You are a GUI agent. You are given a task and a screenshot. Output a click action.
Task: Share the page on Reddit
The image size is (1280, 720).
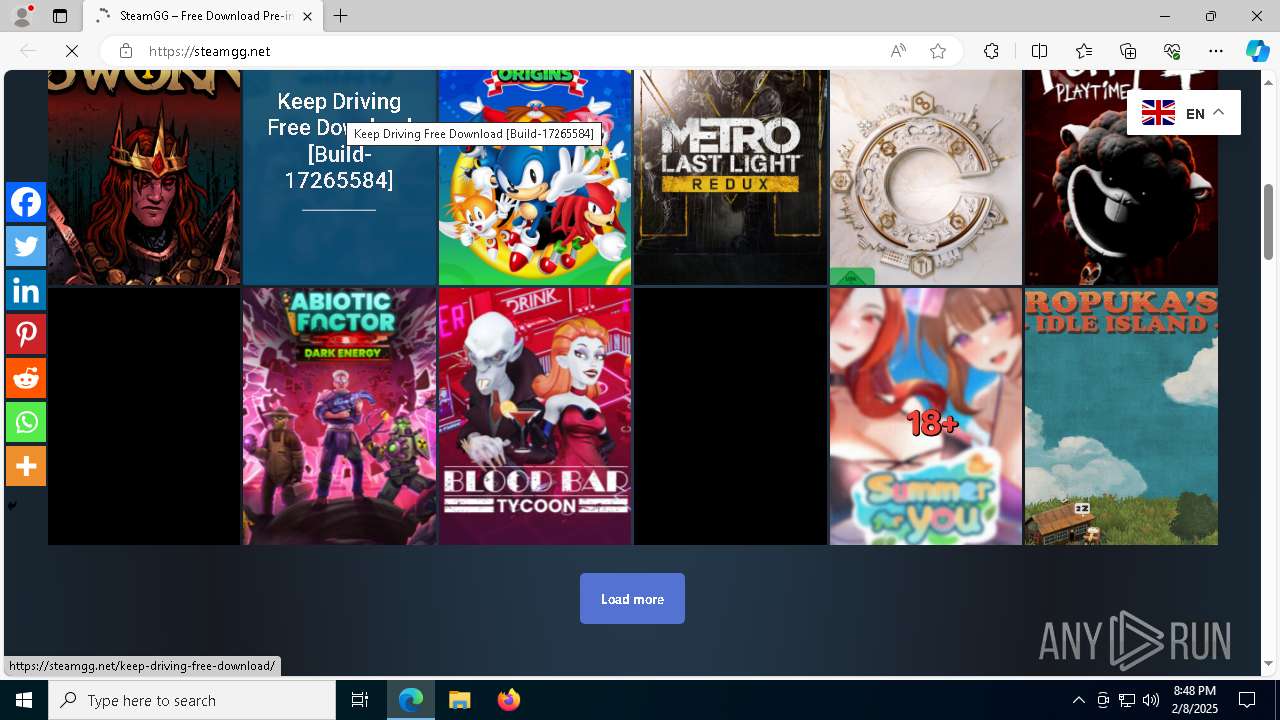point(26,378)
